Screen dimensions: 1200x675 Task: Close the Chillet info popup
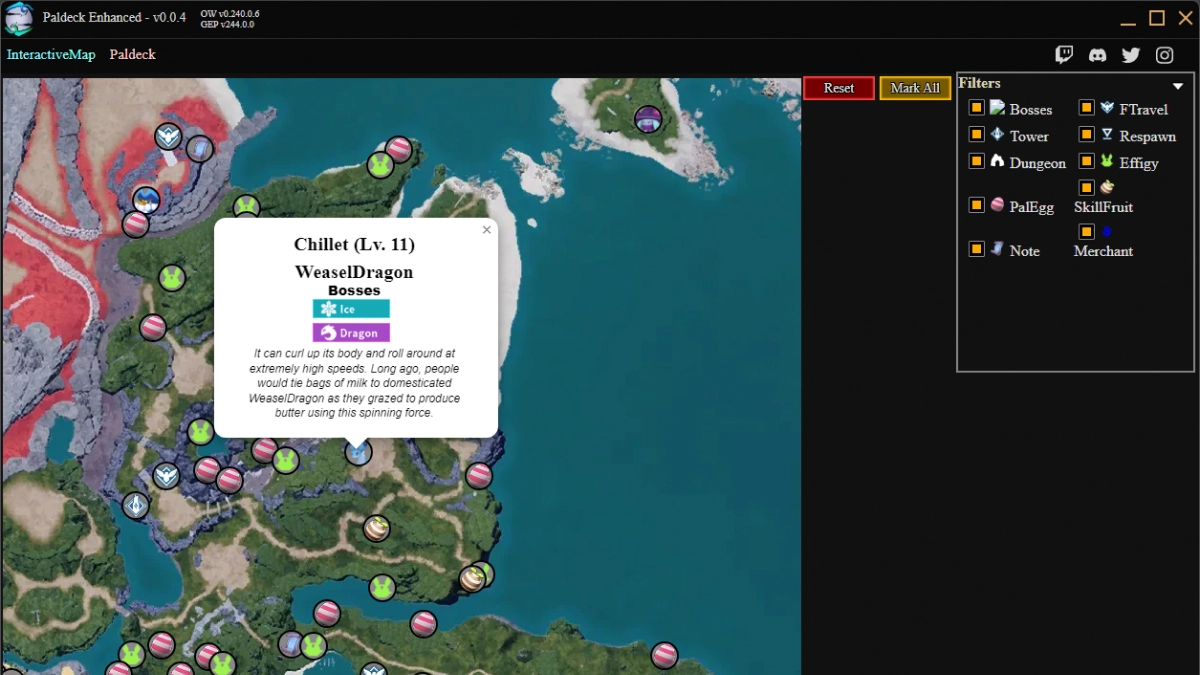coord(487,230)
